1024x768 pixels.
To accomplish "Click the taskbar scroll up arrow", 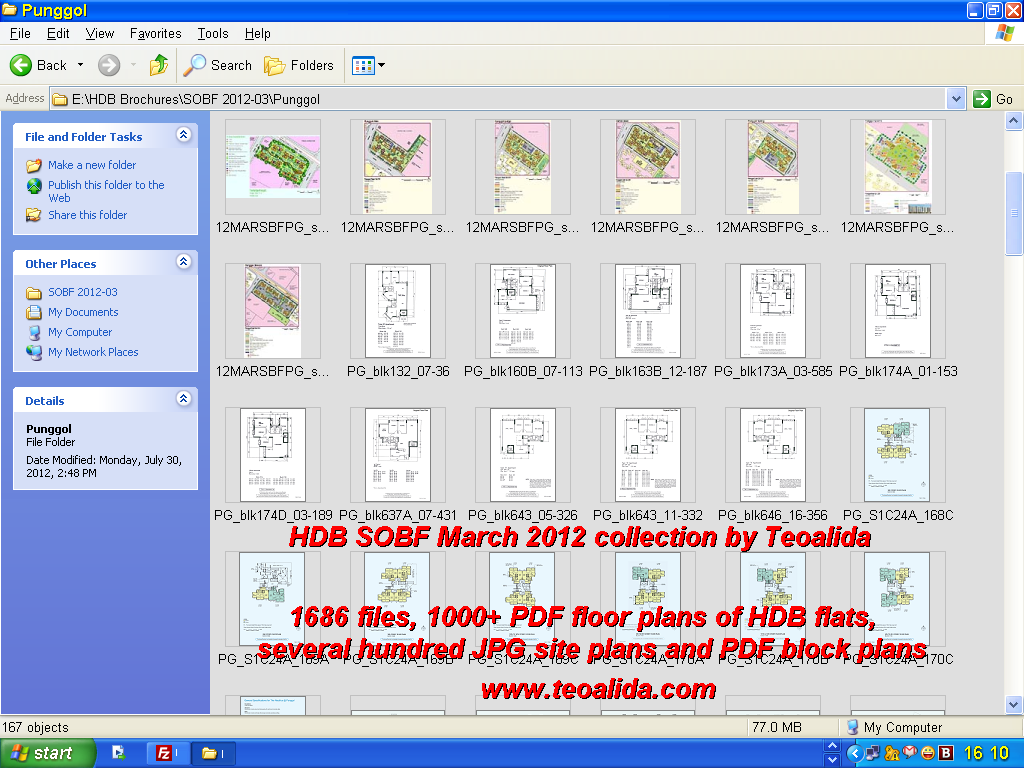I will pos(832,746).
